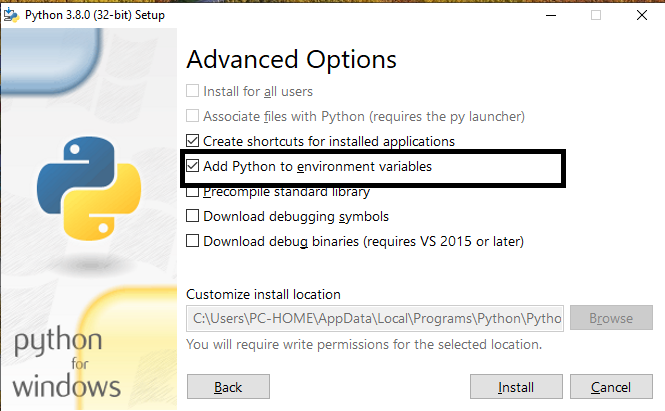Image resolution: width=665 pixels, height=411 pixels.
Task: Click the install location path field
Action: 375,319
